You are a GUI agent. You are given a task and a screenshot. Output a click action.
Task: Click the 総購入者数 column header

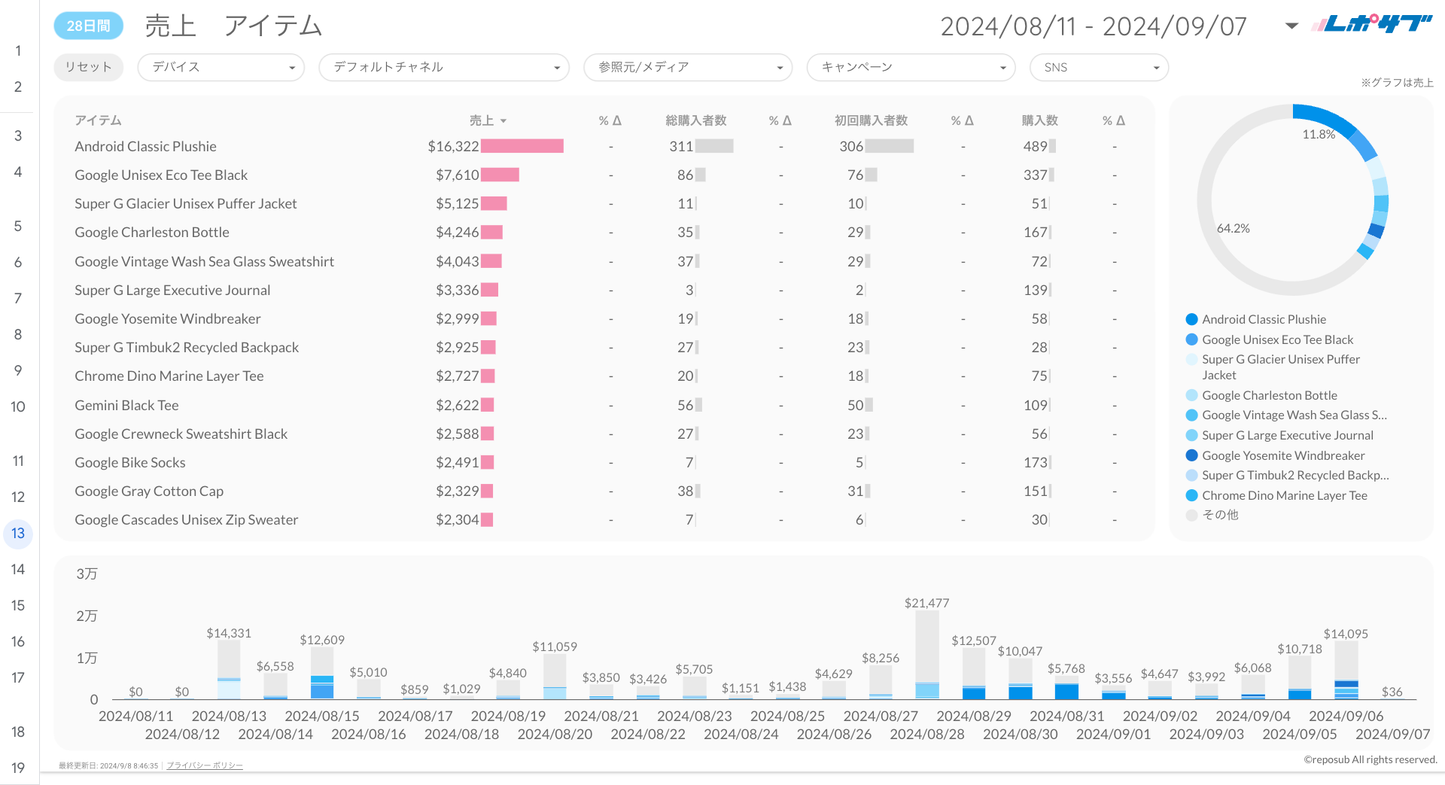(695, 121)
